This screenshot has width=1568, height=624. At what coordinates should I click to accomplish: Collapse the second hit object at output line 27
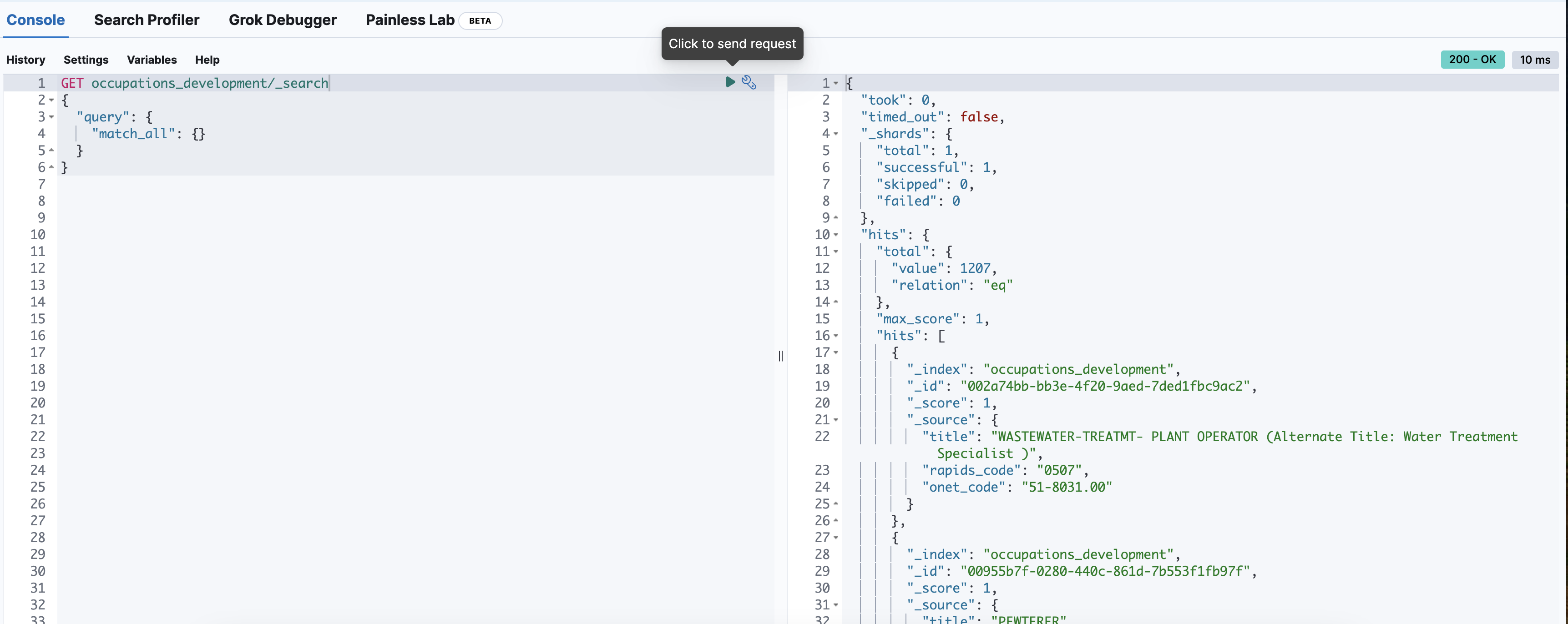pyautogui.click(x=836, y=538)
